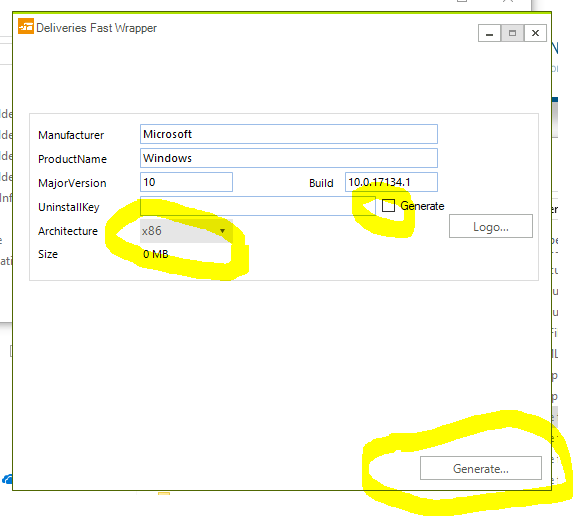Tick the Generate uninstall key checkbox
This screenshot has height=517, width=573.
[388, 205]
